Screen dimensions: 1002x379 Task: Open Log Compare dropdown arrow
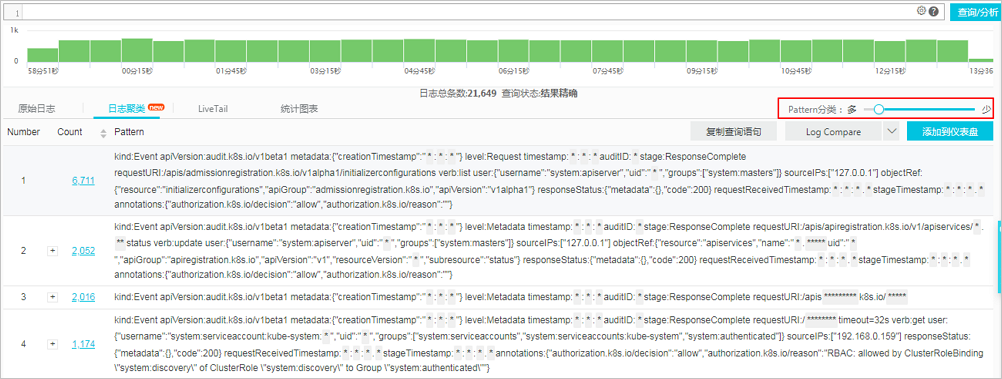point(891,132)
